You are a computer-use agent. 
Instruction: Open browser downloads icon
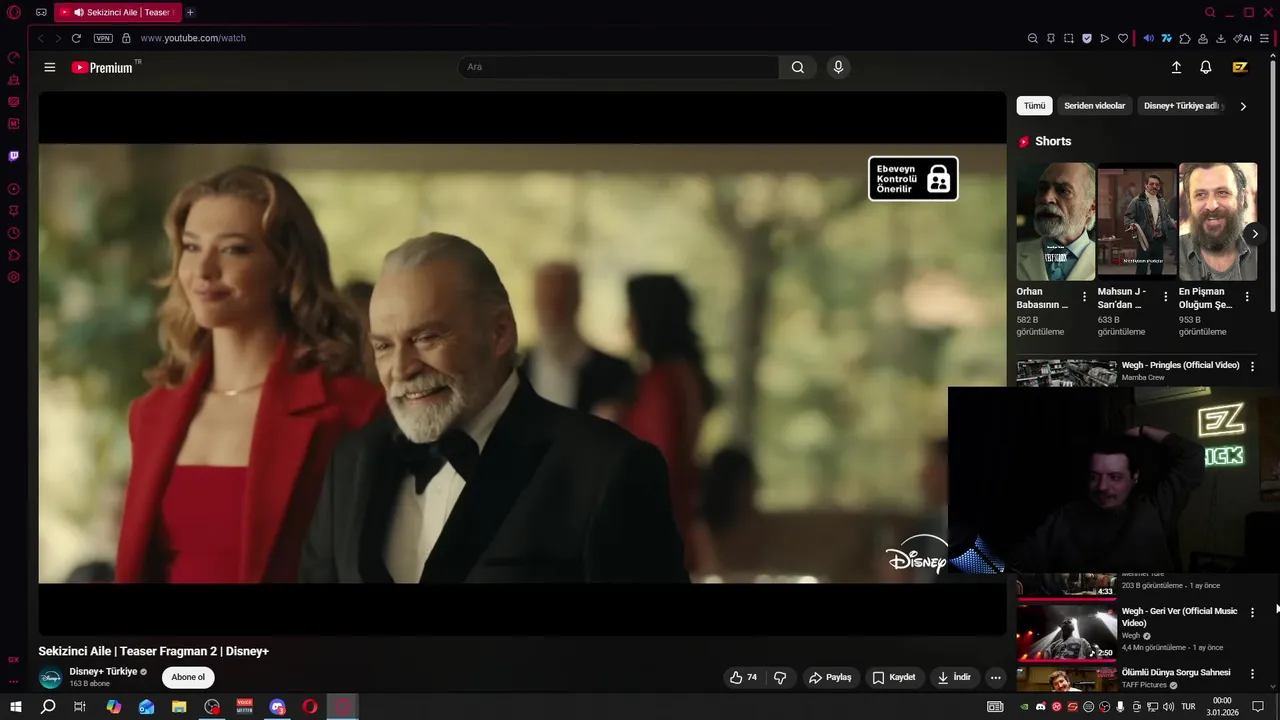(1221, 38)
